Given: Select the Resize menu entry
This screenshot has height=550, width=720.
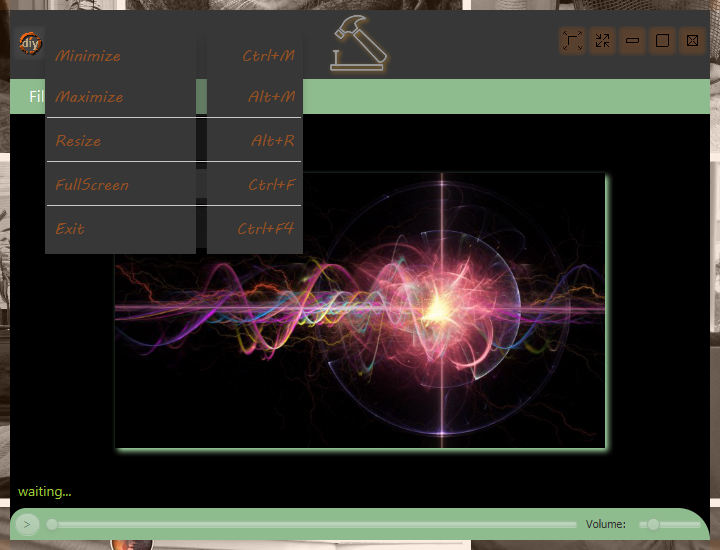Looking at the screenshot, I should (174, 140).
